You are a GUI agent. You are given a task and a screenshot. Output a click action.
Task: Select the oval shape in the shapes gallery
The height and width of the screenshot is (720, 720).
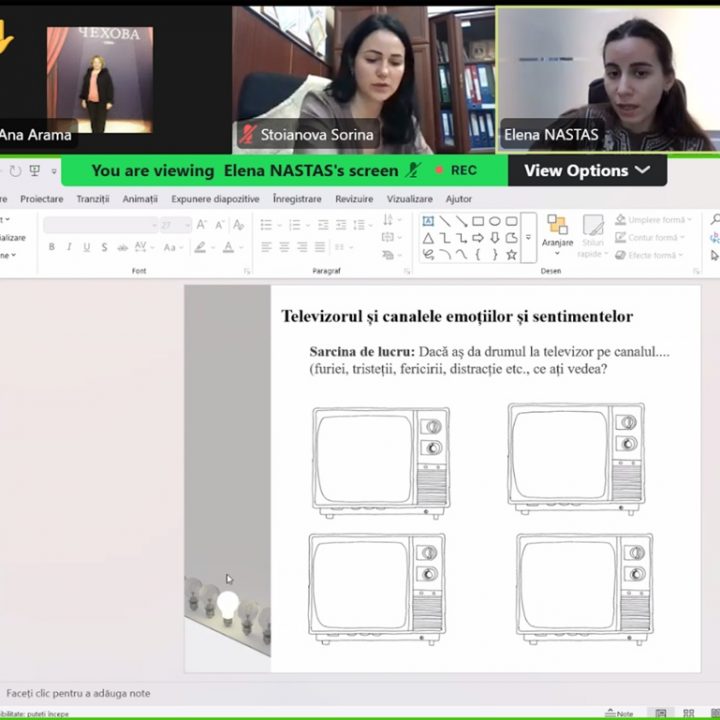tap(494, 222)
